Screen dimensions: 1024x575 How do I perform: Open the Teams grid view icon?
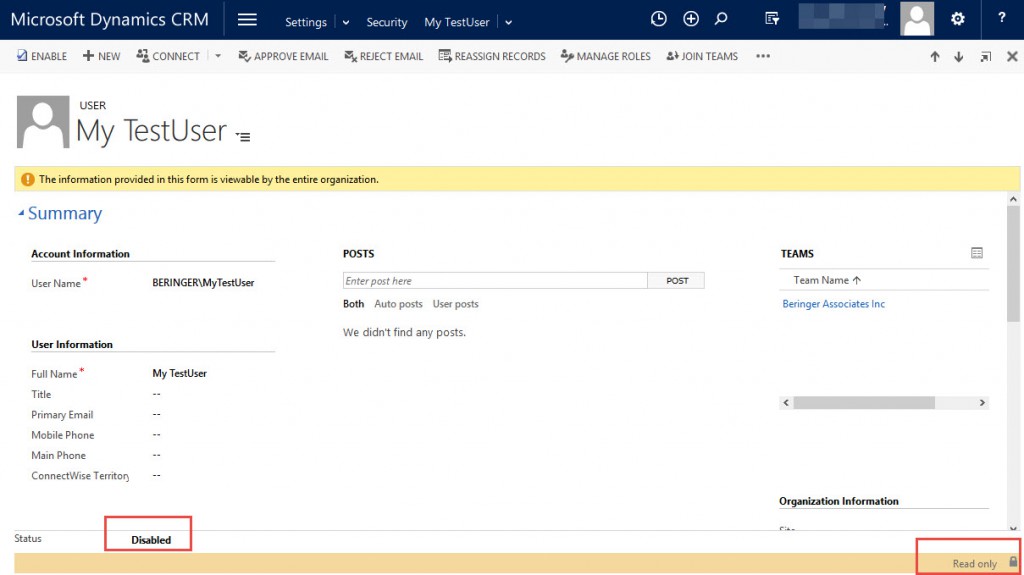tap(976, 253)
